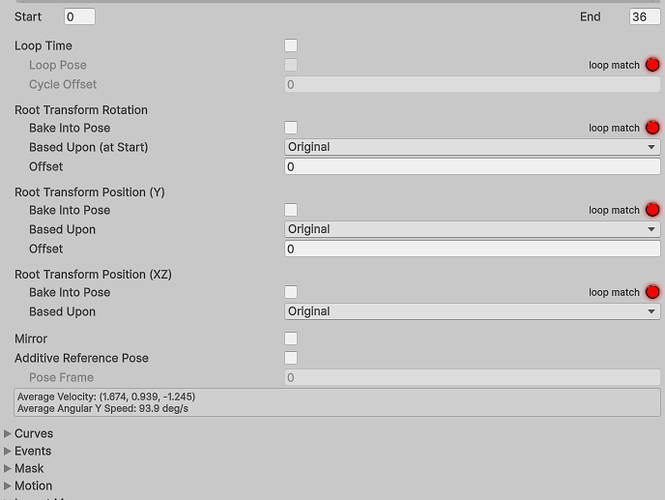Open Based Upon dropdown for Position (XZ)
This screenshot has width=665, height=500.
point(472,311)
